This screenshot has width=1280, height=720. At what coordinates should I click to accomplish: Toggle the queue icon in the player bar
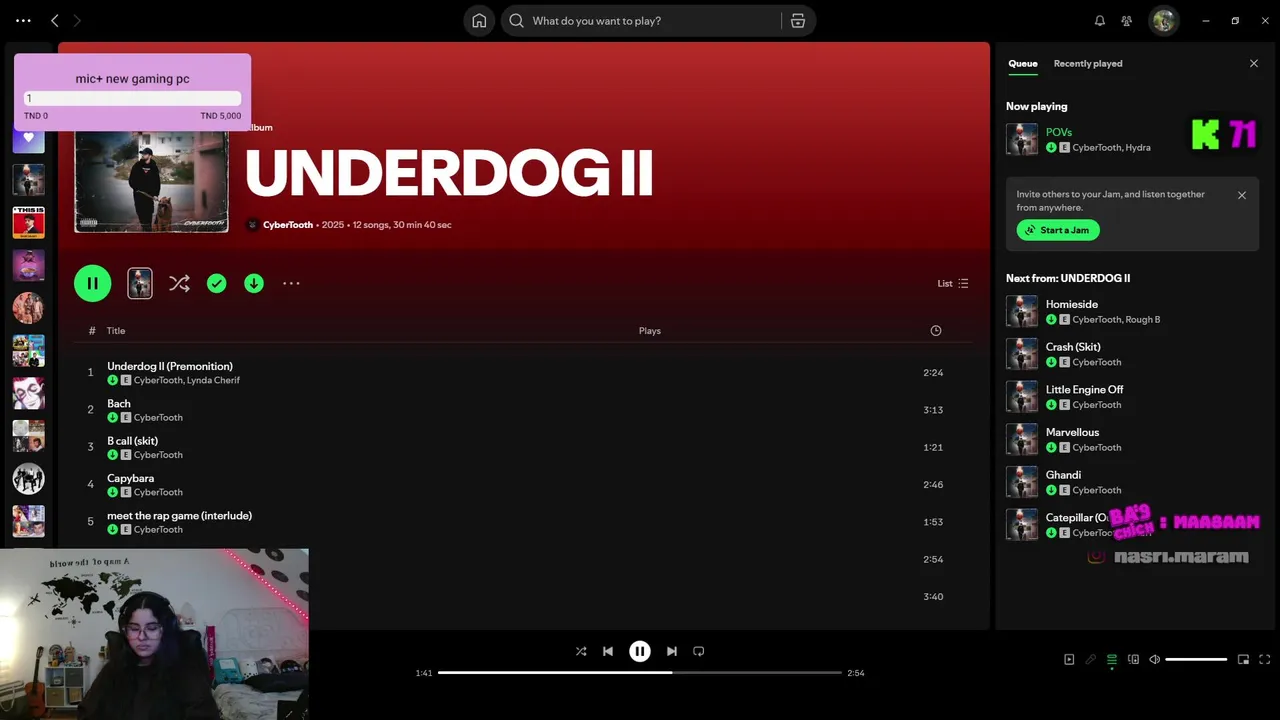pyautogui.click(x=1112, y=660)
